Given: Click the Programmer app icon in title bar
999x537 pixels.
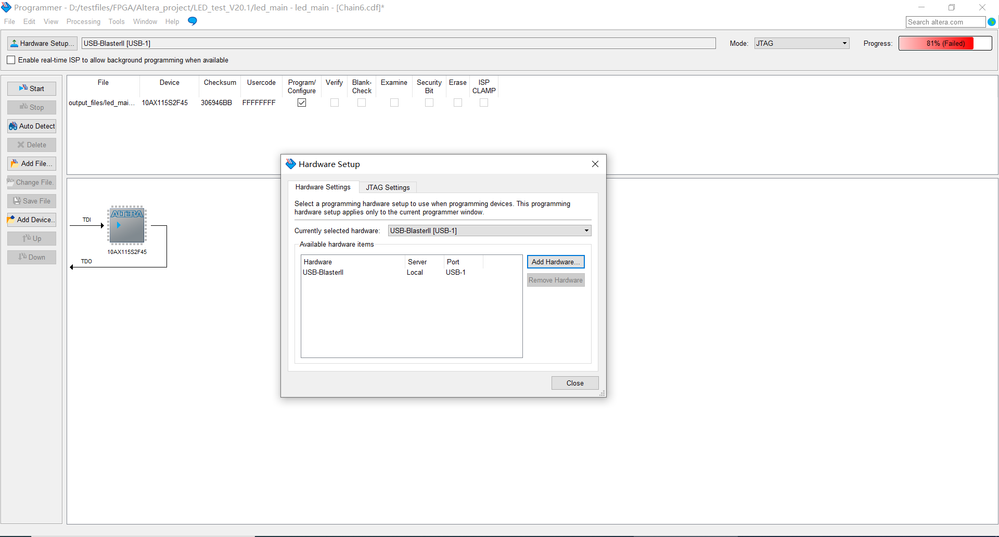Looking at the screenshot, I should pos(6,7).
